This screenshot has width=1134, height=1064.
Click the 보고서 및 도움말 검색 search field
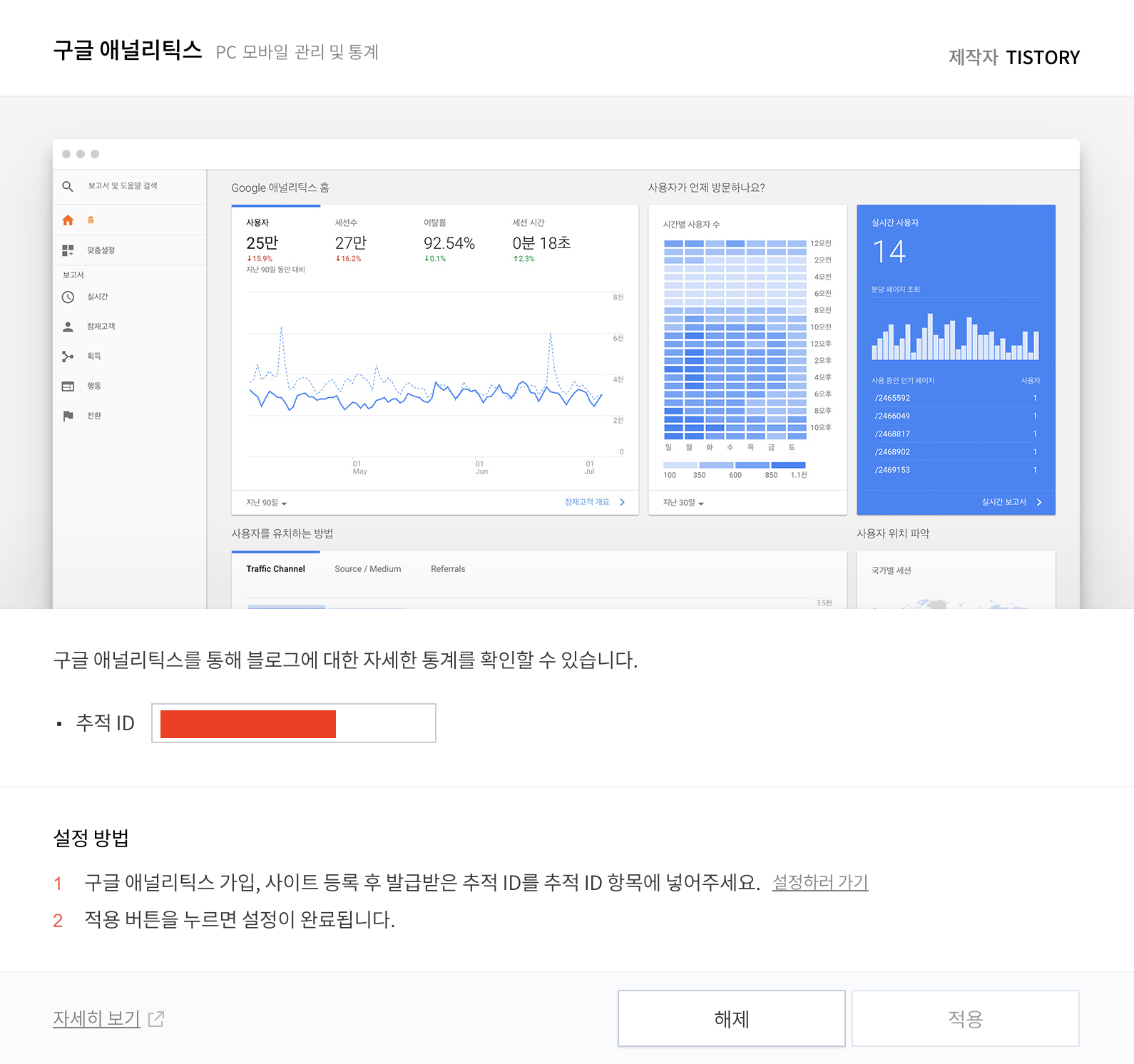(123, 186)
